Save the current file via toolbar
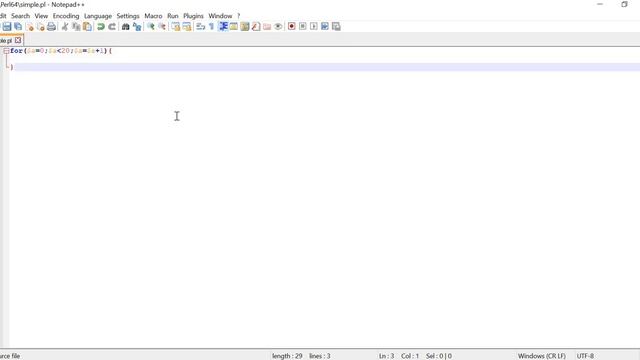 click(x=7, y=27)
